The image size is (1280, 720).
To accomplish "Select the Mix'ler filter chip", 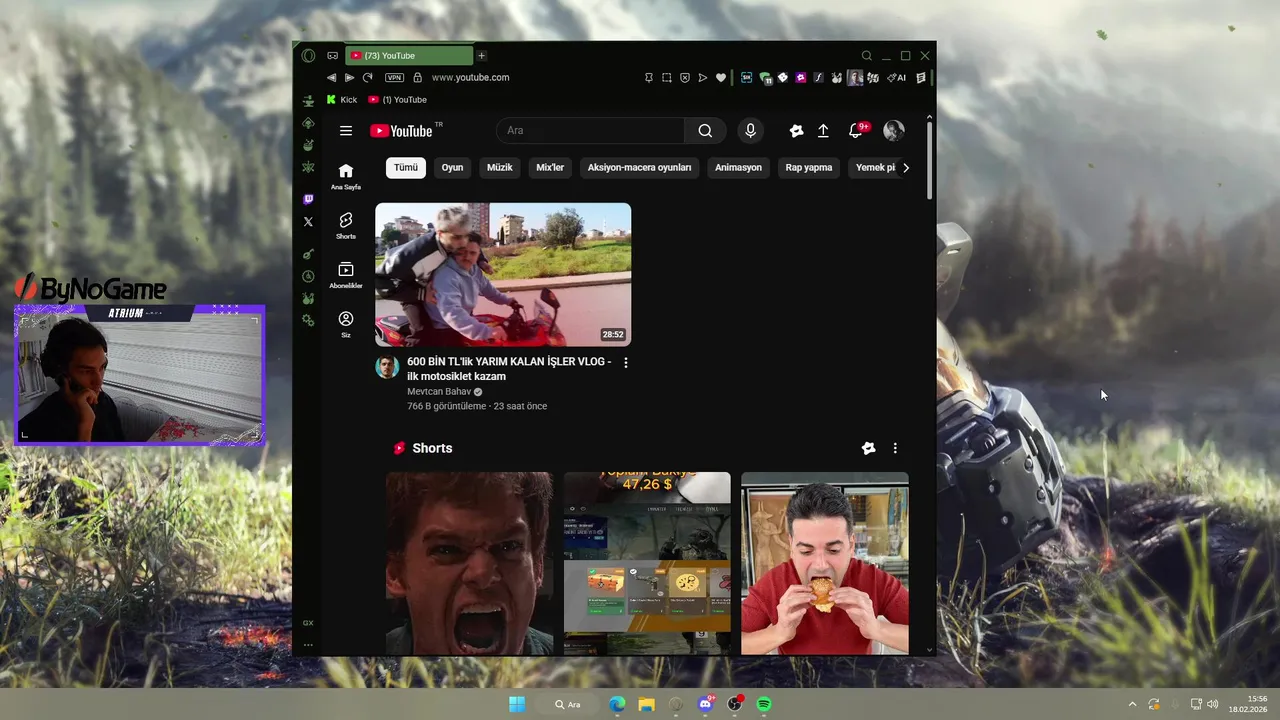I will coord(550,168).
